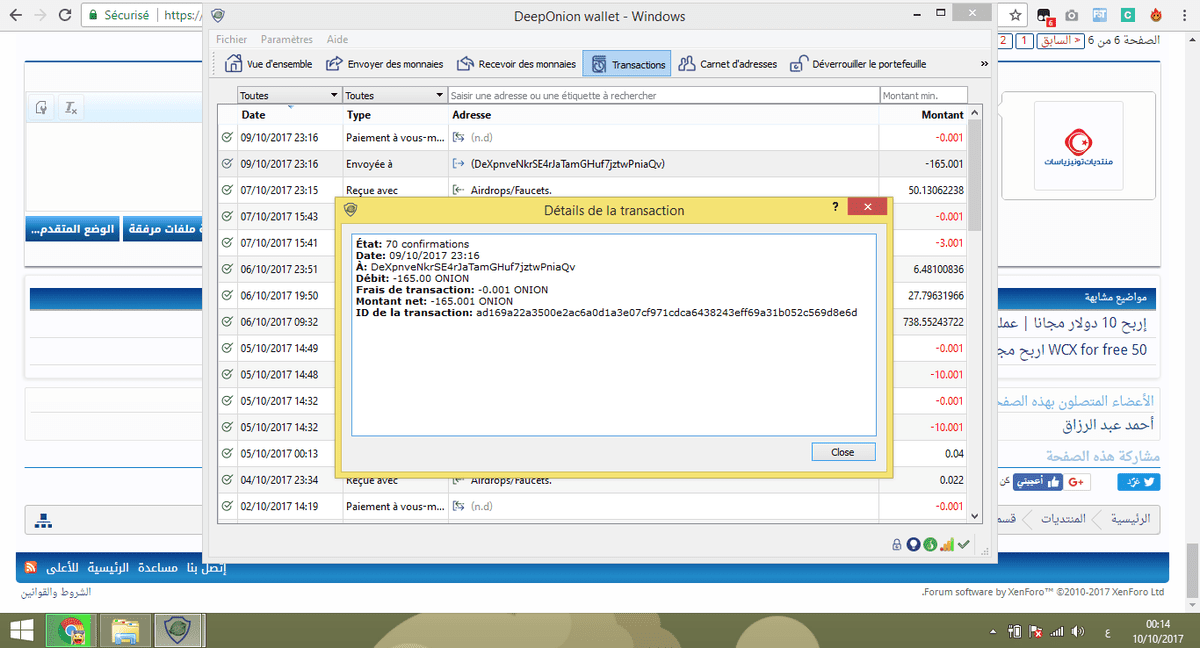Screen dimensions: 1200x648
Task: Click wallet lock status icon in status bar
Action: pyautogui.click(x=897, y=544)
